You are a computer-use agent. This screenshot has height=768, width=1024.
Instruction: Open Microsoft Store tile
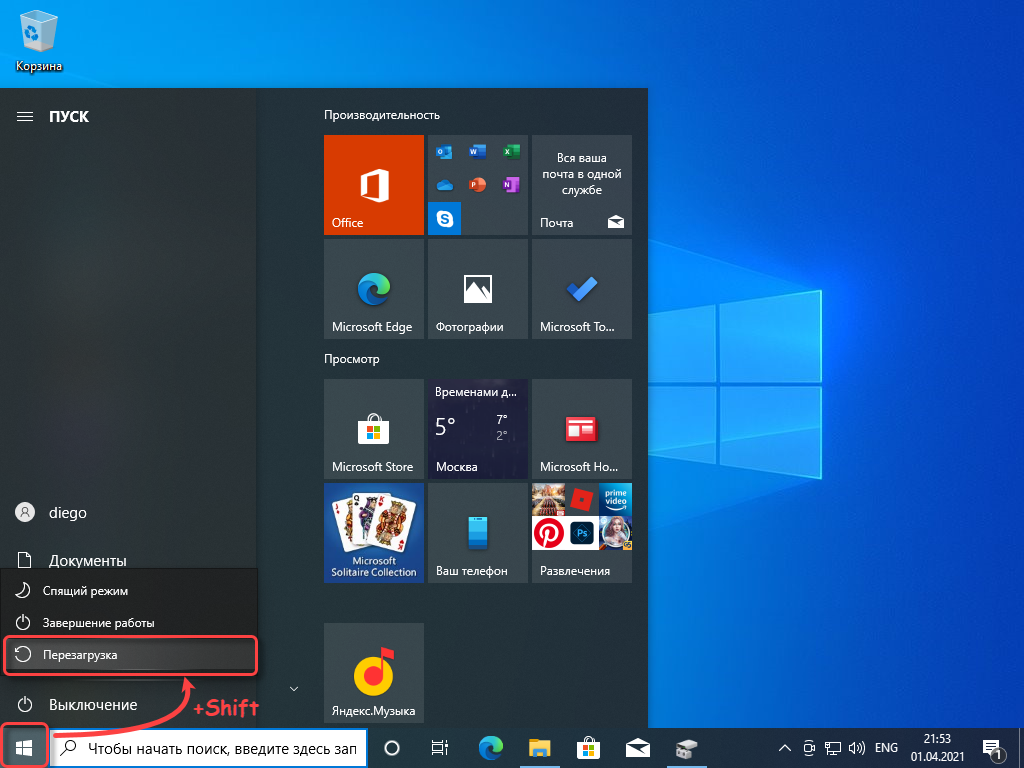373,429
